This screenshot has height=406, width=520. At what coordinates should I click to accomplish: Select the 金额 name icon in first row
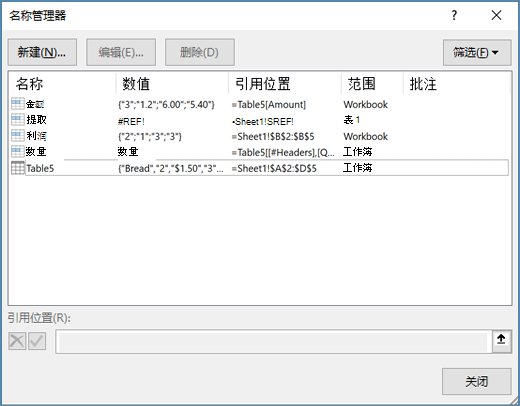tap(17, 104)
